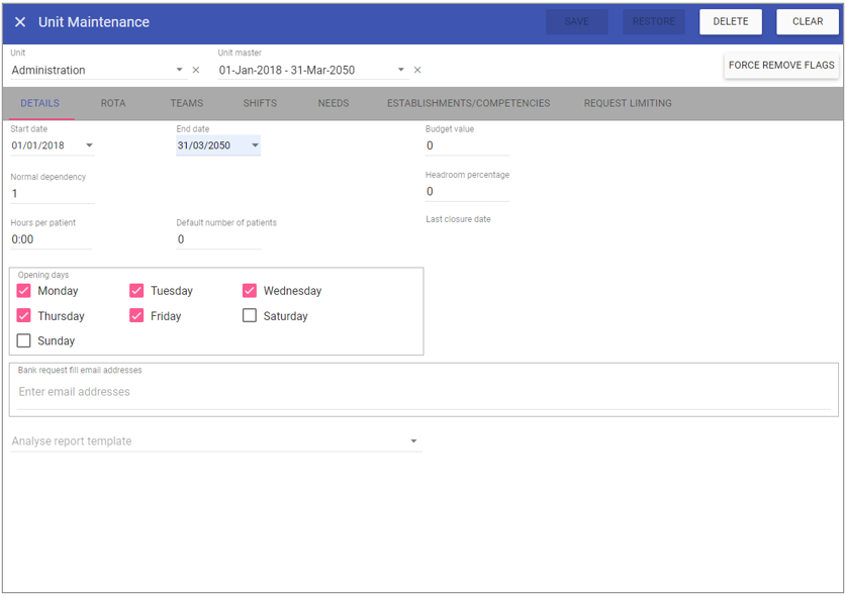The height and width of the screenshot is (596, 846).
Task: Click the Budget value input field
Action: (467, 146)
